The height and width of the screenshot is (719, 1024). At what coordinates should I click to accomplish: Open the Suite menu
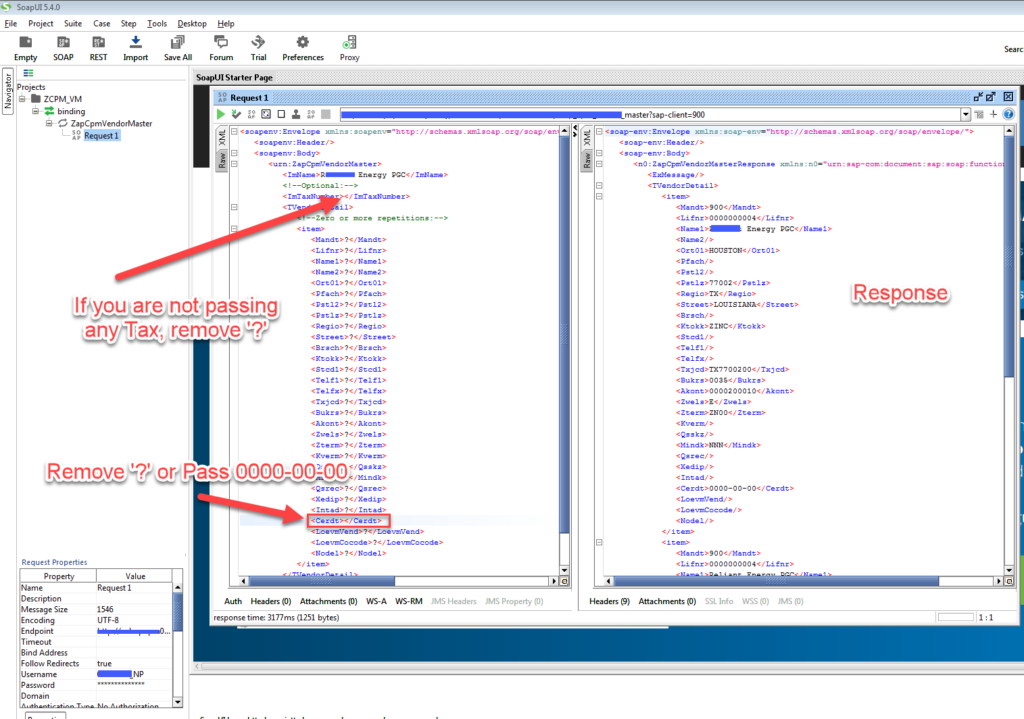tap(73, 24)
